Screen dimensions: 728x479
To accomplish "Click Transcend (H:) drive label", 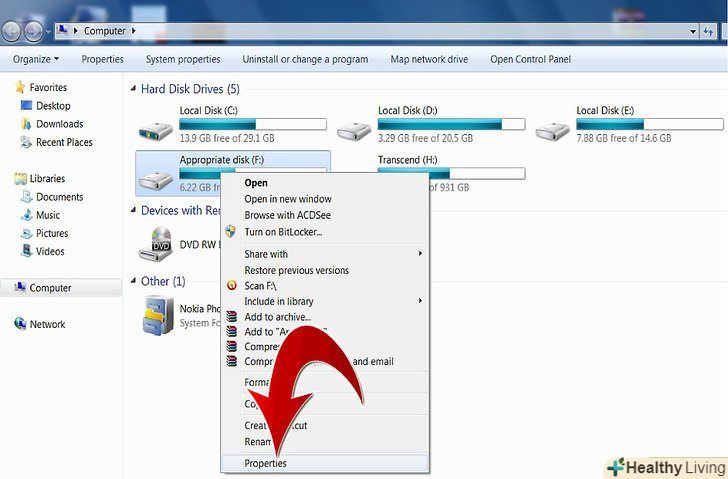I will pos(407,160).
